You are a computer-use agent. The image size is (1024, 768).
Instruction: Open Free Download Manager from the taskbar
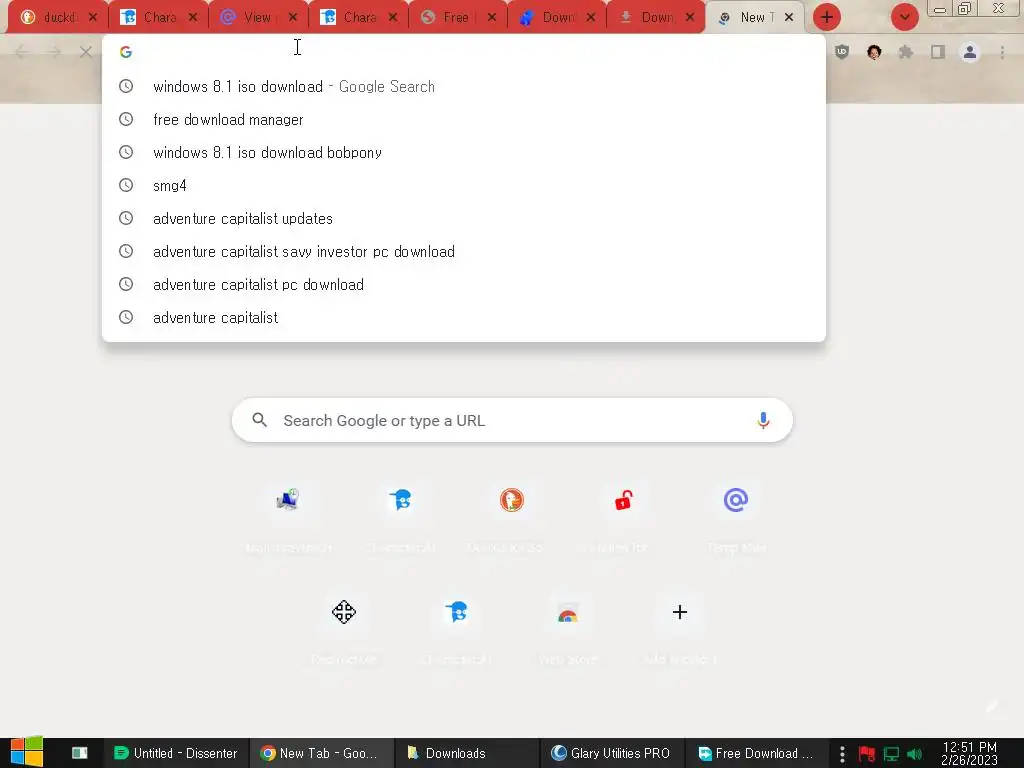[x=757, y=753]
